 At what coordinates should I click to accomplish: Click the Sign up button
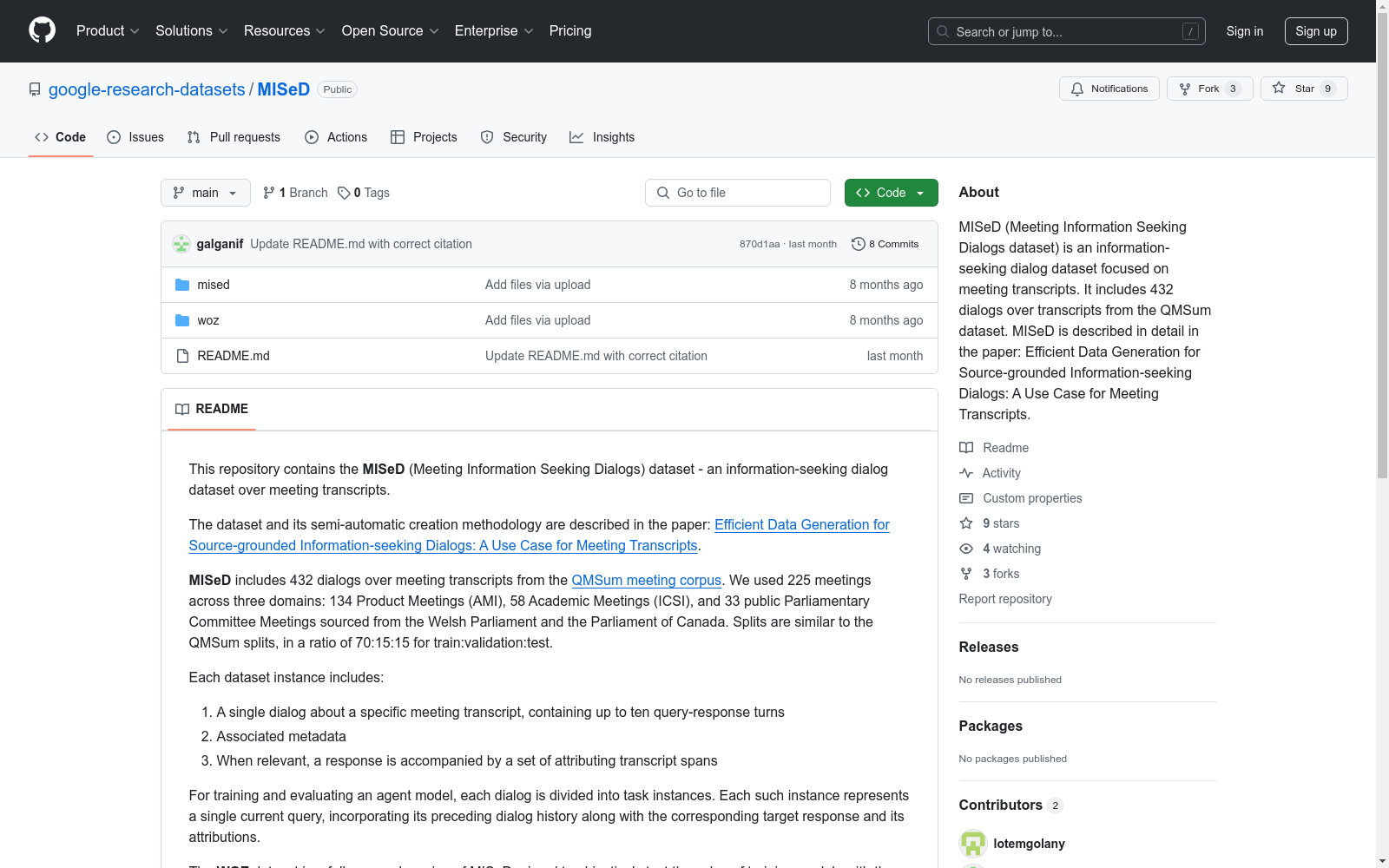tap(1316, 31)
